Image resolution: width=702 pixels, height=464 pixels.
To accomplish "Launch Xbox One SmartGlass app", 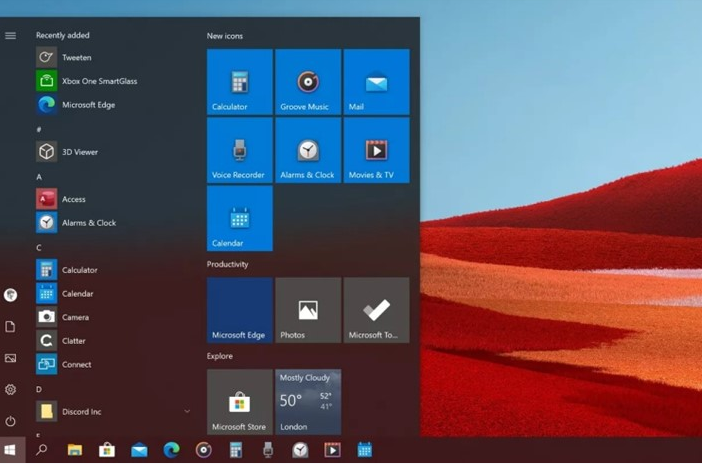I will [x=112, y=81].
